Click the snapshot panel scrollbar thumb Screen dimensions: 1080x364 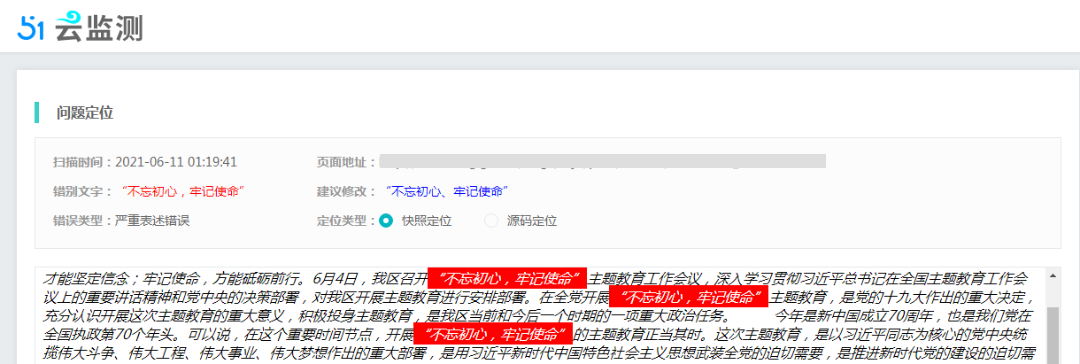tap(1053, 336)
